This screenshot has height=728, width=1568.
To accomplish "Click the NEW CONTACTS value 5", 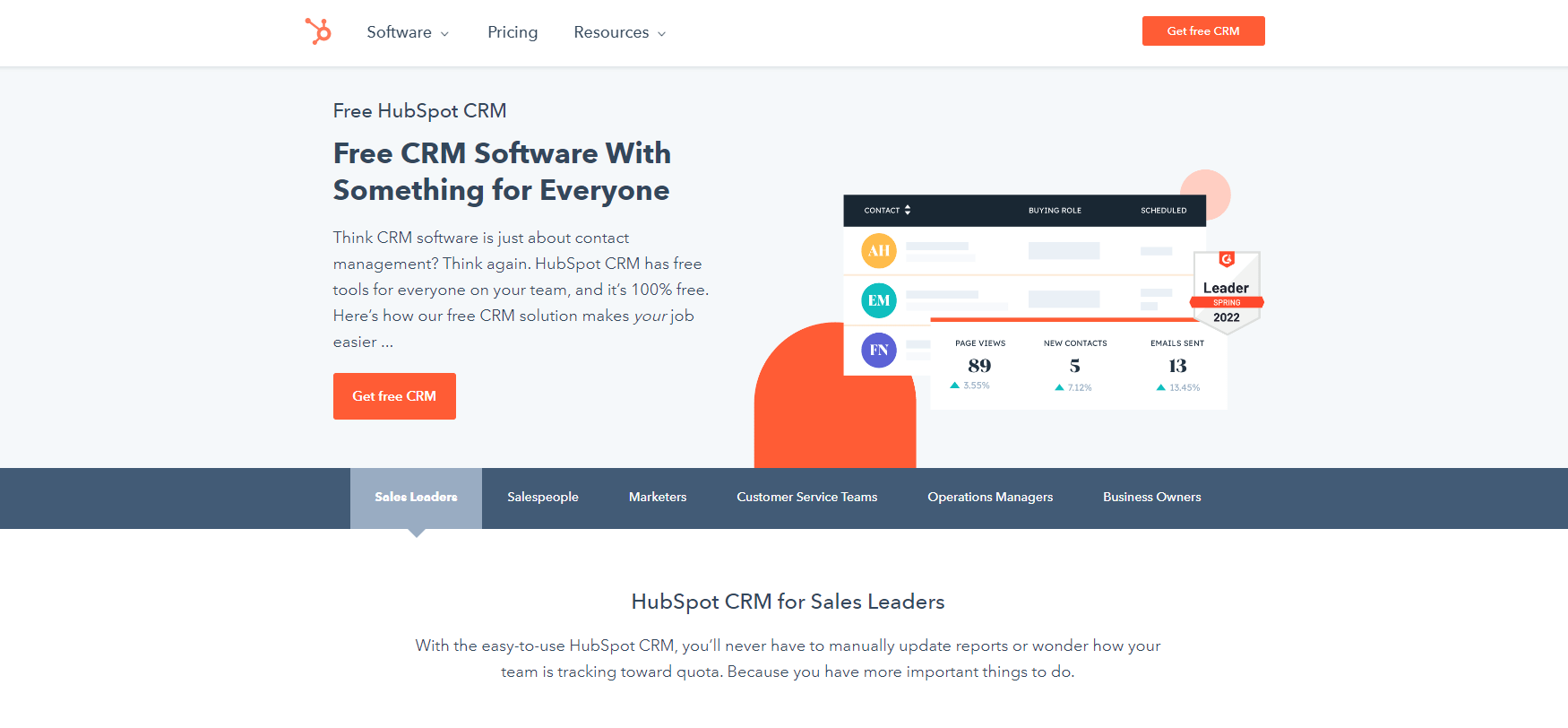I will pos(1075,366).
